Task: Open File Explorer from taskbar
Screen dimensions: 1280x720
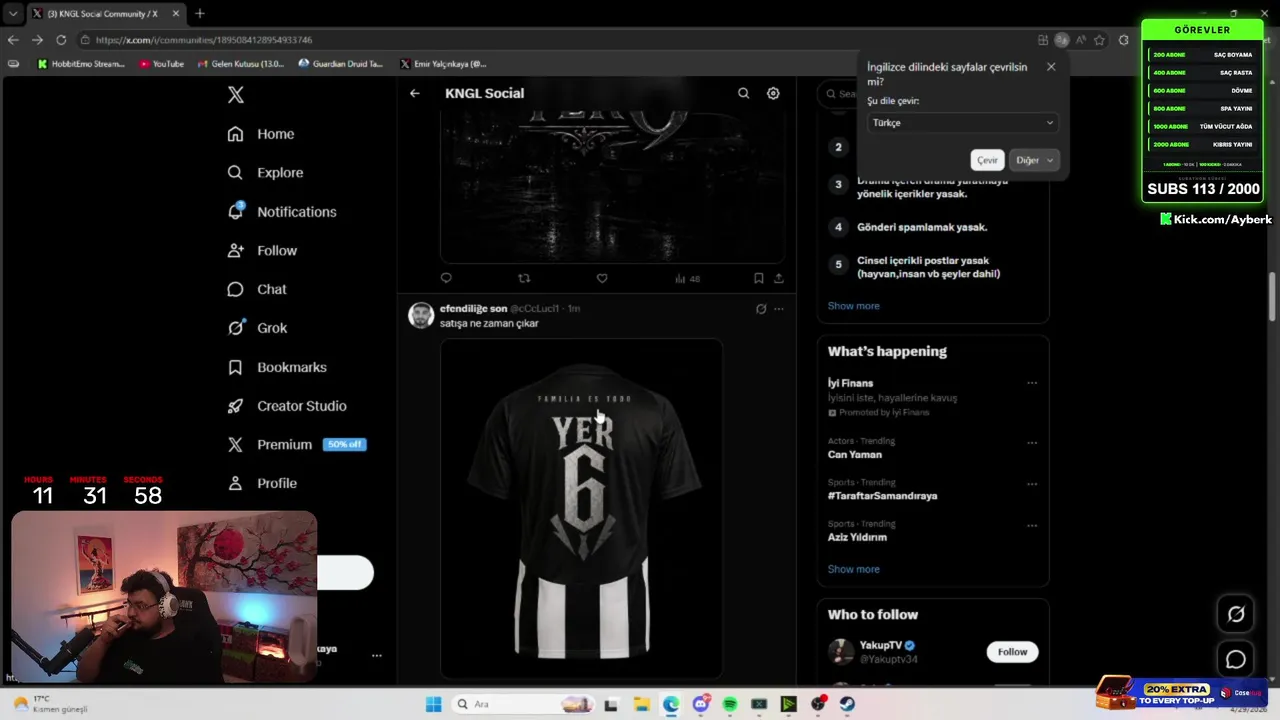Action: pos(642,704)
